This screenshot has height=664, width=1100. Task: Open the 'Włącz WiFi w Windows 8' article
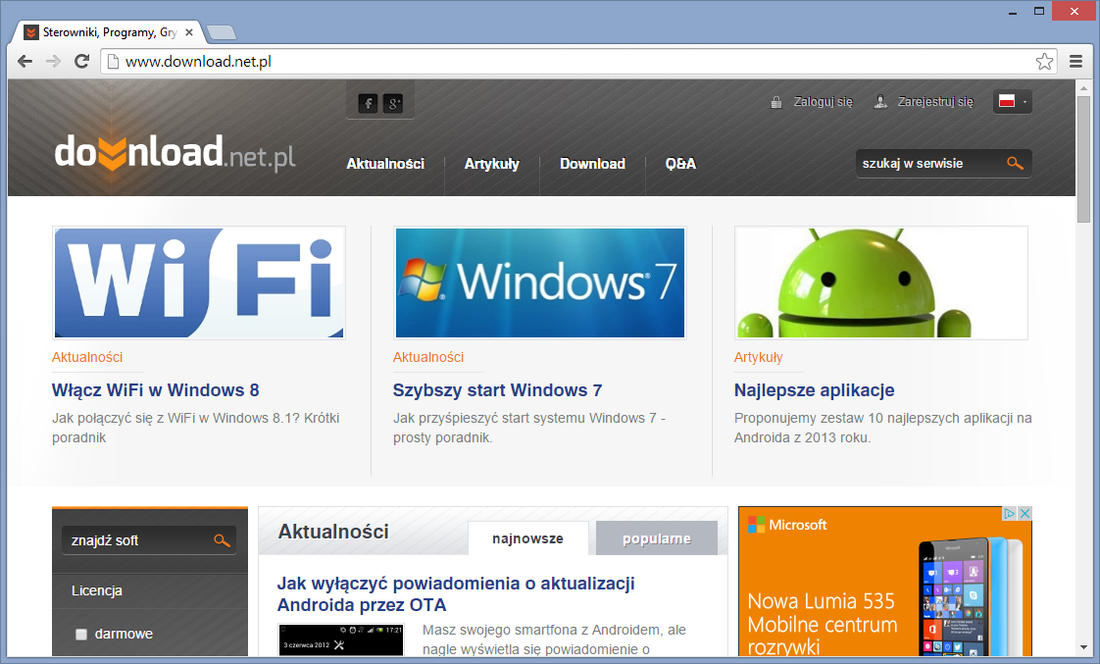coord(156,390)
